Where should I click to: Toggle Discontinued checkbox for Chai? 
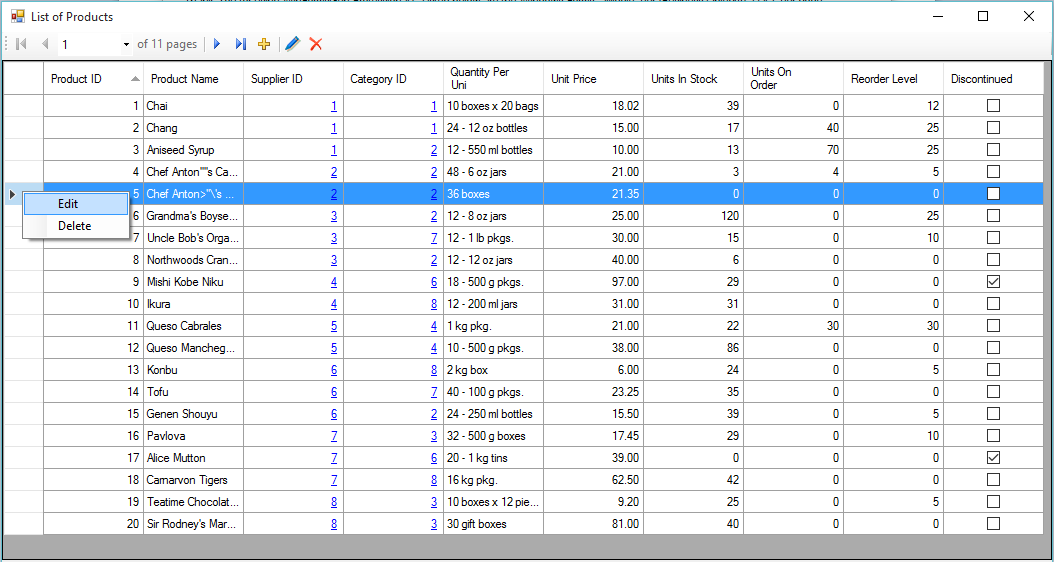point(993,106)
